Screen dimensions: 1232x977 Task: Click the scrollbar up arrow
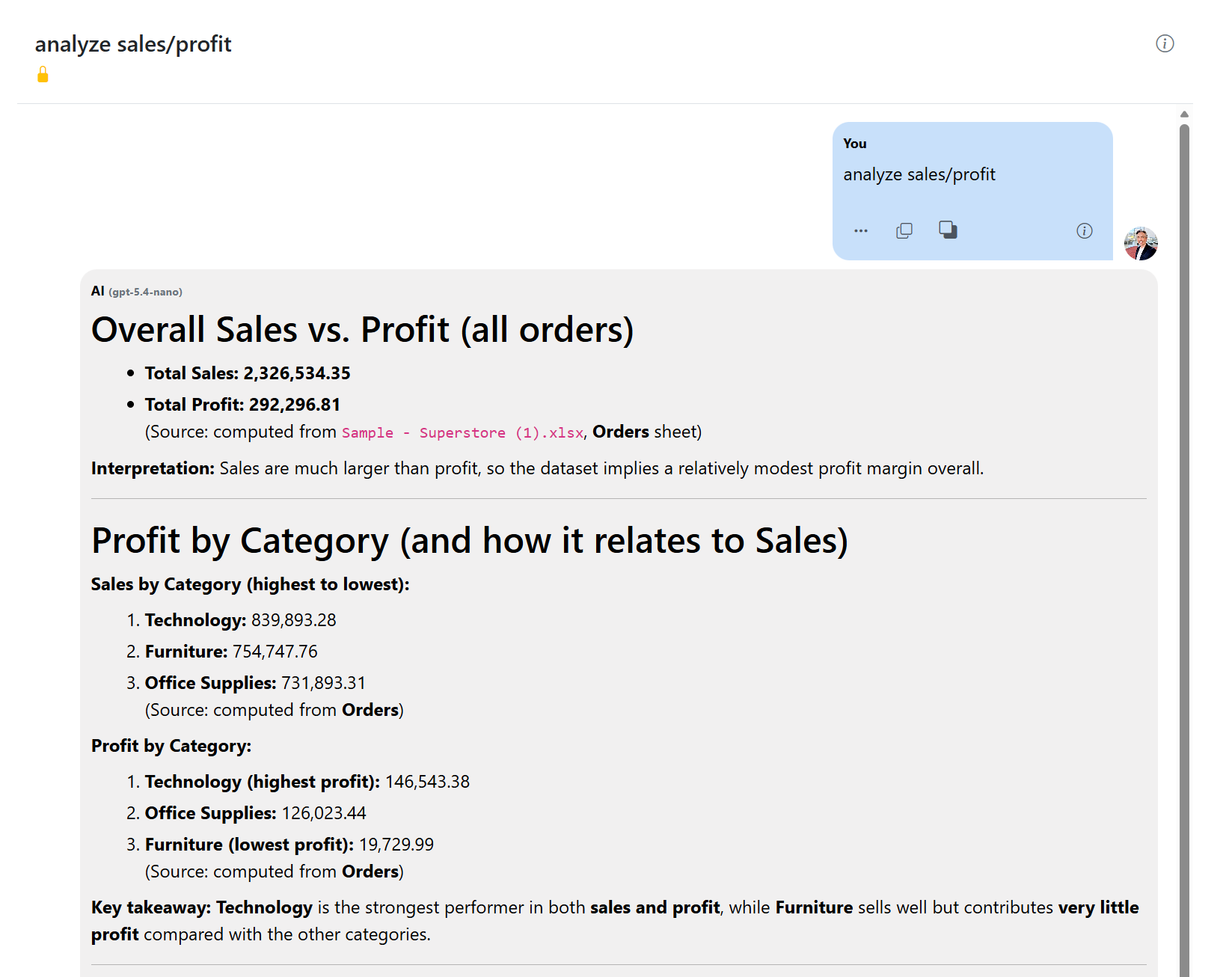coord(1184,114)
